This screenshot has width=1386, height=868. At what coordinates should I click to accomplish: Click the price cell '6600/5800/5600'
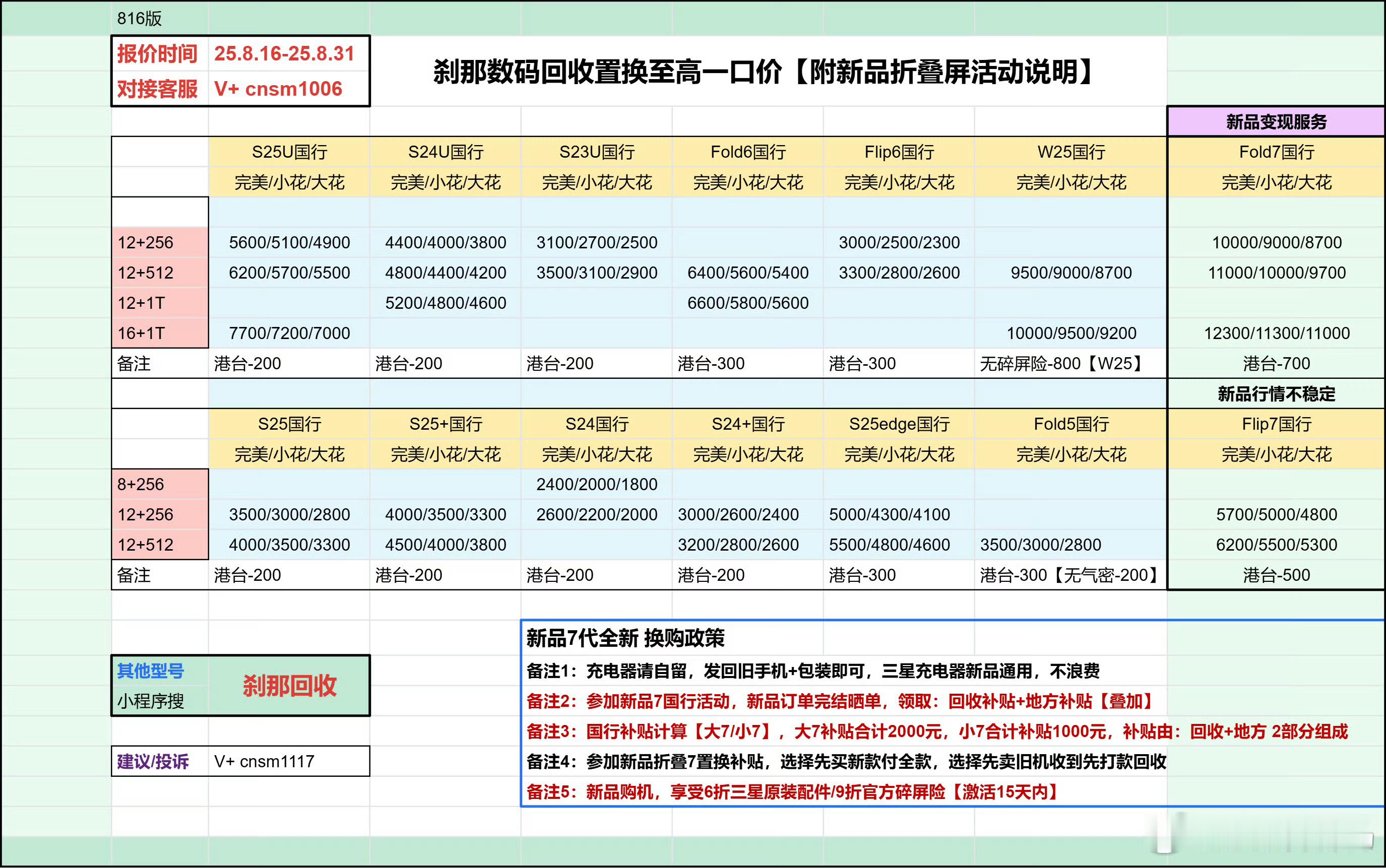(x=747, y=303)
